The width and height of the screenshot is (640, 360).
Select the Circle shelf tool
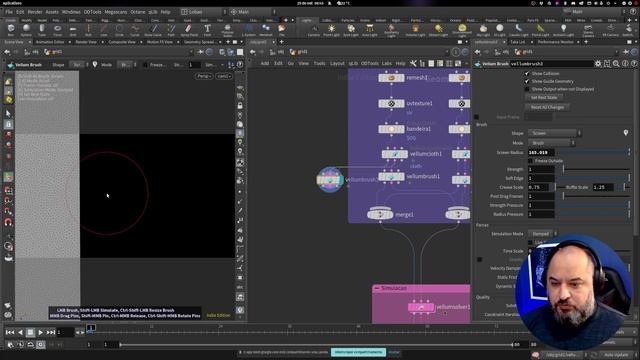119,29
